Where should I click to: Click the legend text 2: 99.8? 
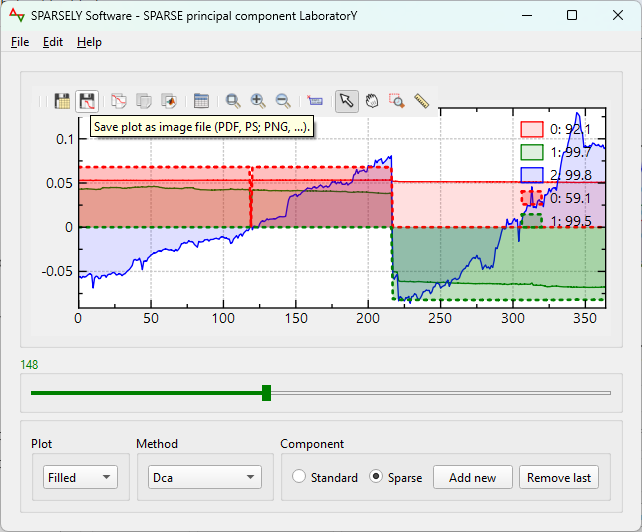click(571, 175)
